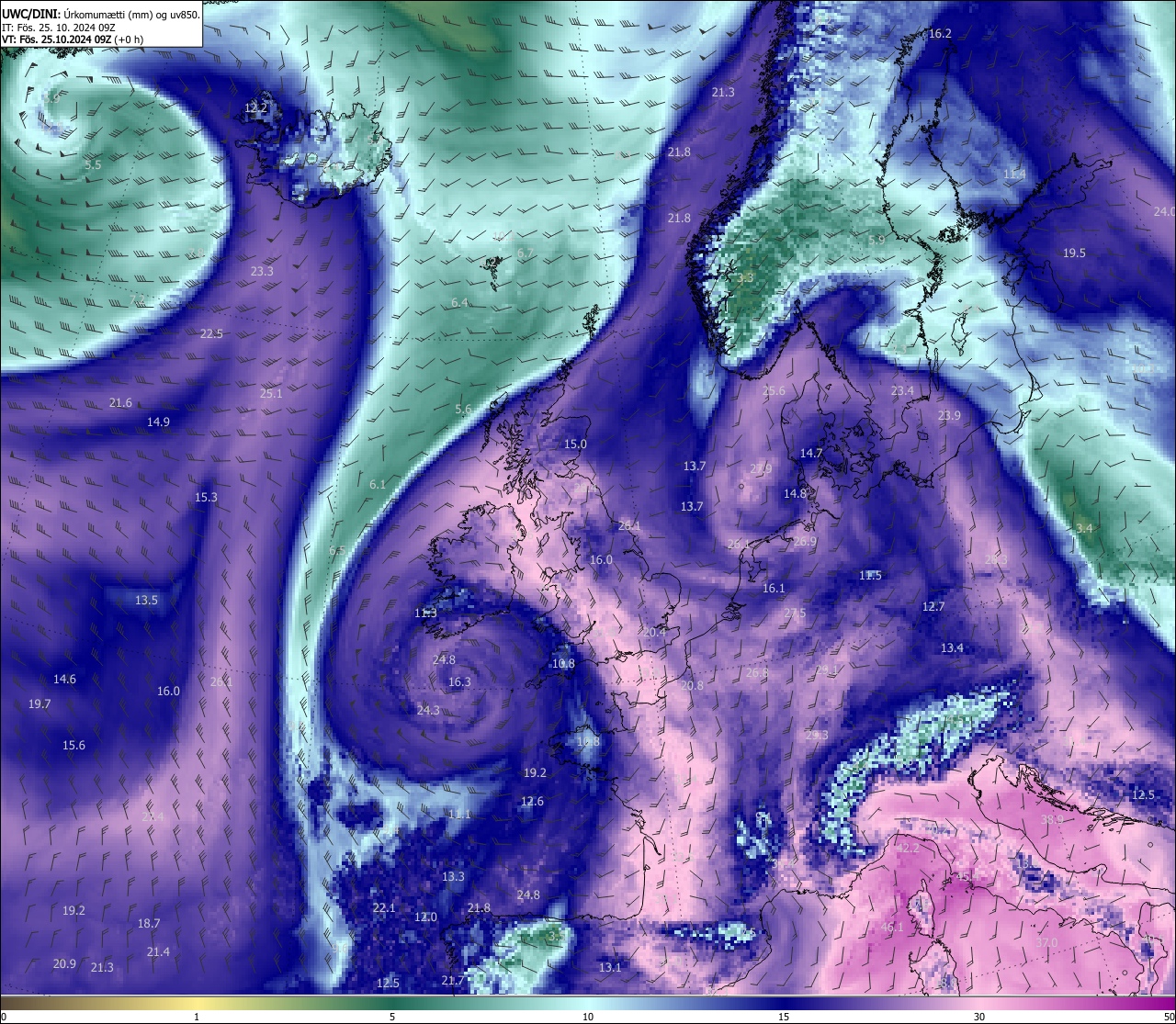Image resolution: width=1176 pixels, height=1024 pixels.
Task: Select the 12.6 value label
Action: [532, 801]
